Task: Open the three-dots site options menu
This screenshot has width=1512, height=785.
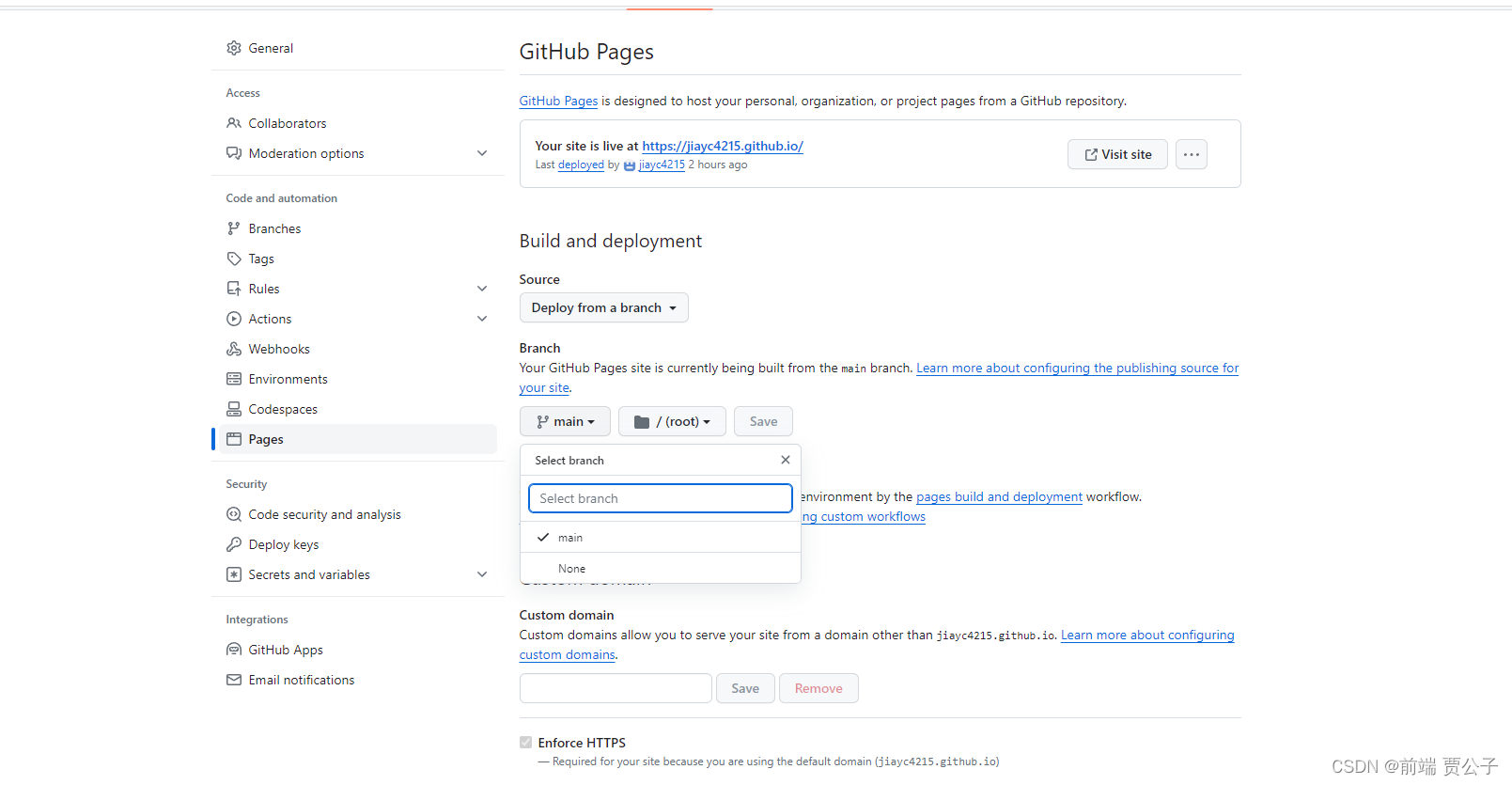Action: tap(1191, 154)
